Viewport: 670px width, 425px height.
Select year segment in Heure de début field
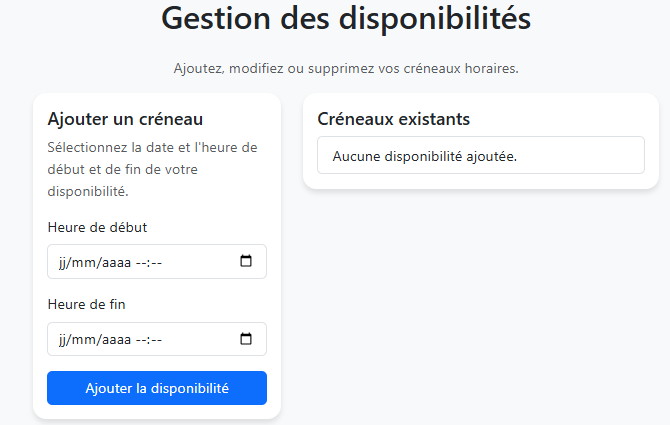(x=114, y=262)
